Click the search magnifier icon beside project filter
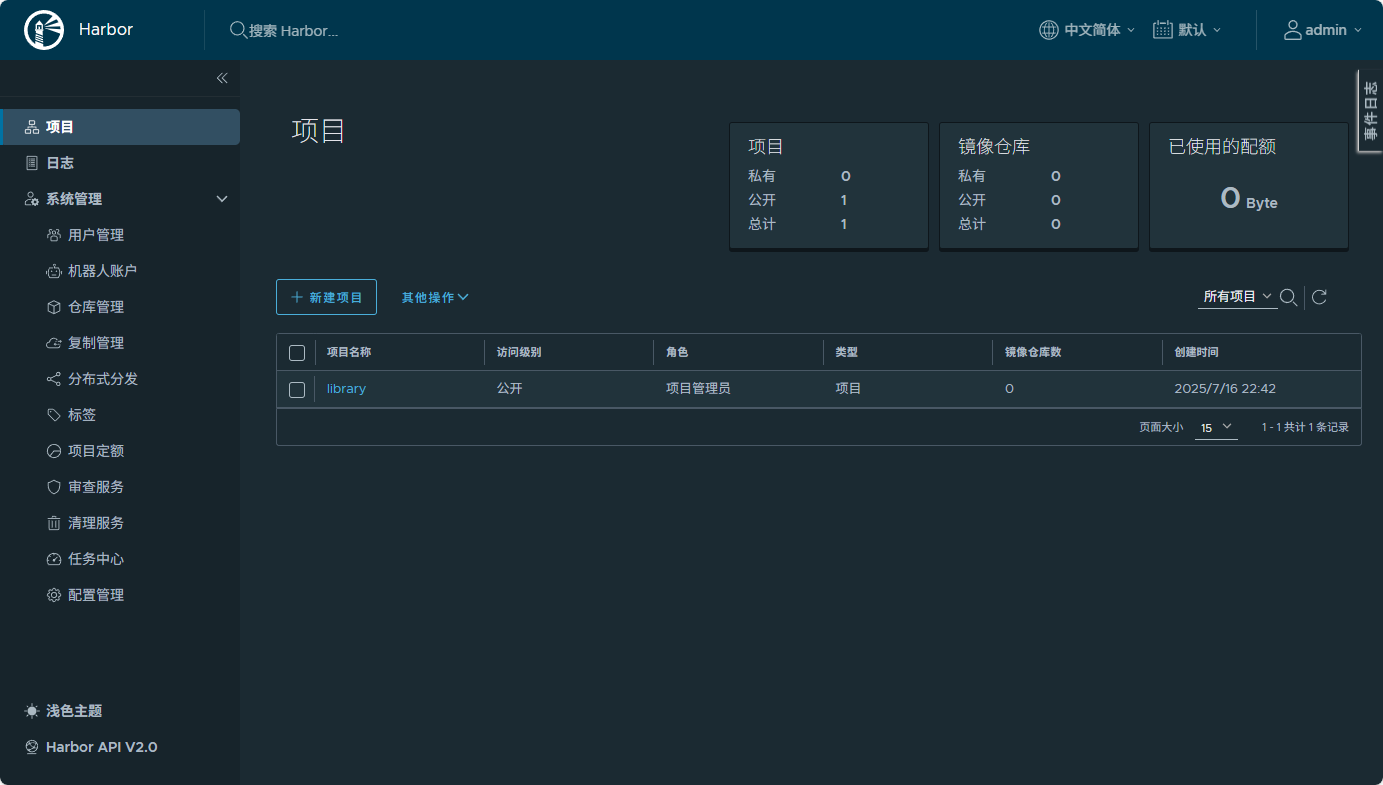Viewport: 1383px width, 785px height. click(1289, 297)
